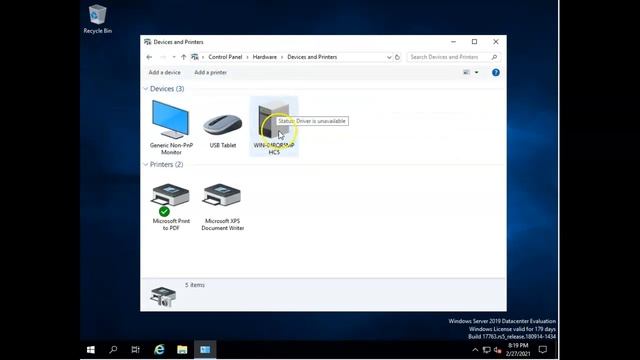Click the change view icon in toolbar

click(x=466, y=73)
